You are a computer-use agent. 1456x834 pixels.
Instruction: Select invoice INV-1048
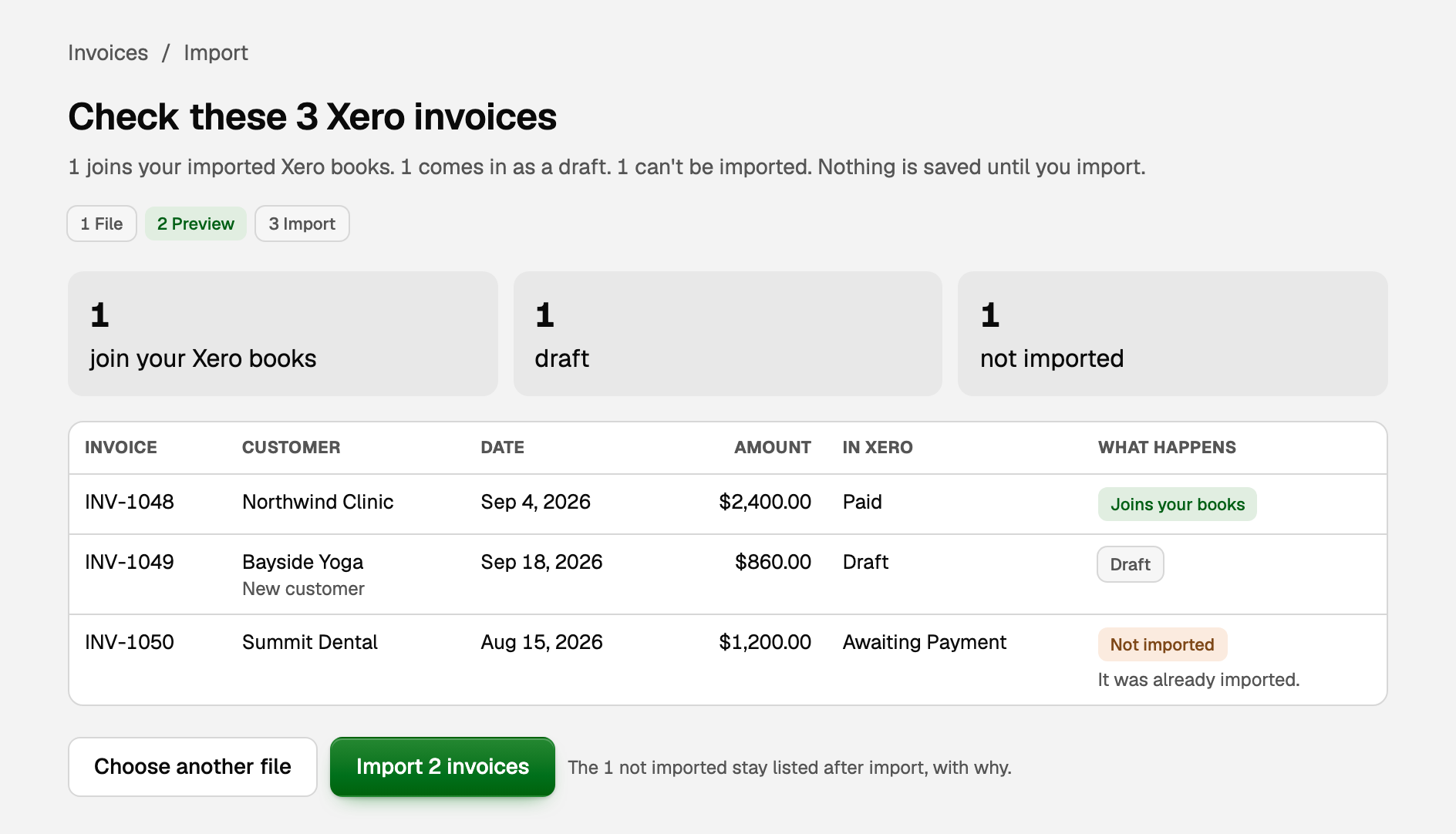130,502
